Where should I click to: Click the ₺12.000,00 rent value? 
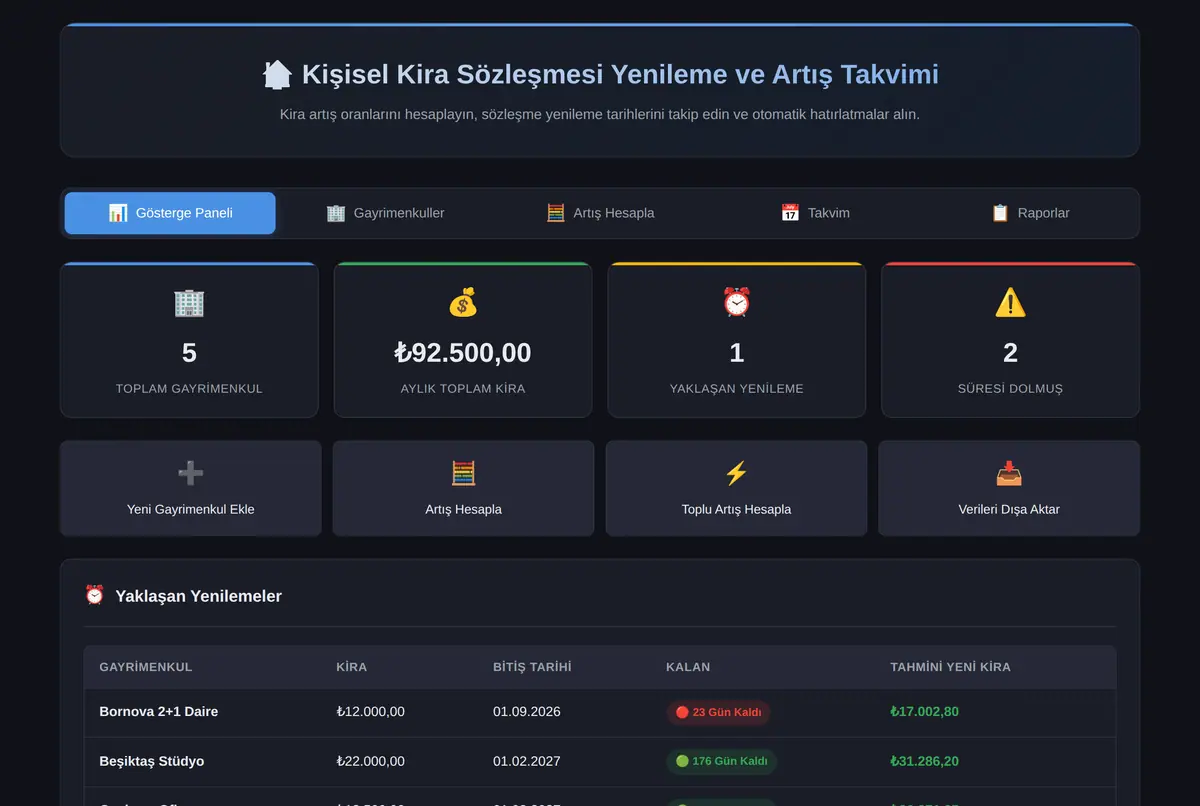(371, 712)
